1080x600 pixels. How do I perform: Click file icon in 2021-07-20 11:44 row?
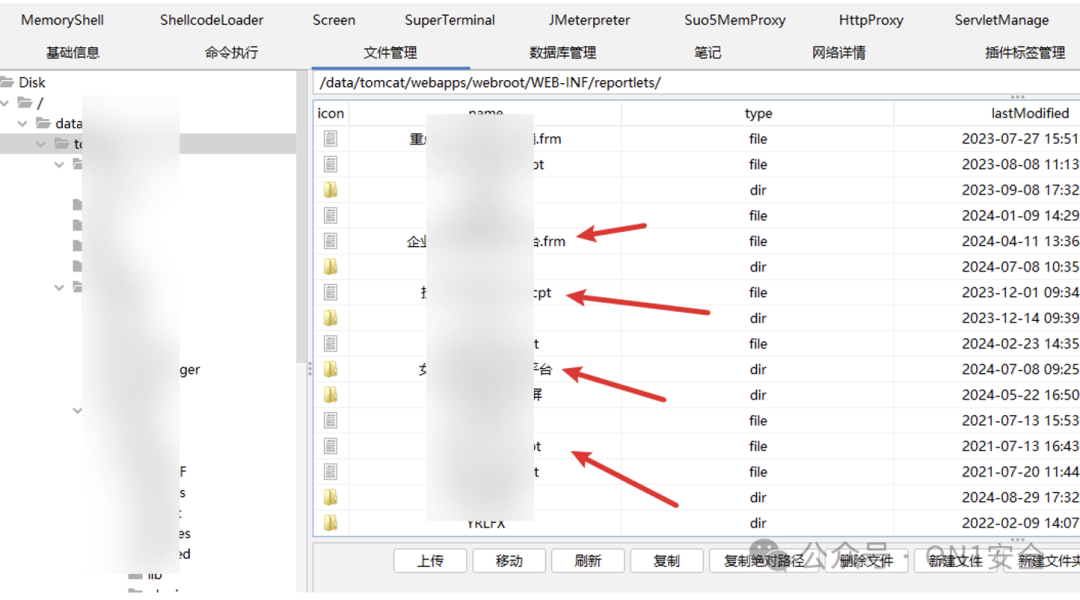coord(331,472)
